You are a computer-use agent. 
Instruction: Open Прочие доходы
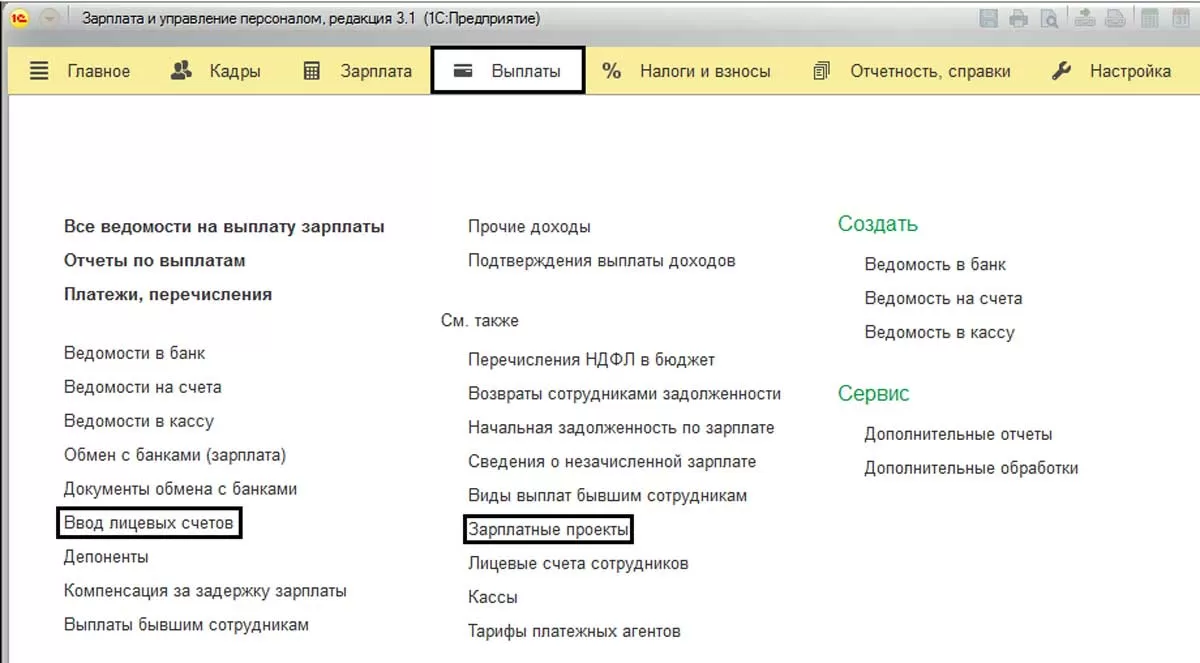[x=529, y=227]
